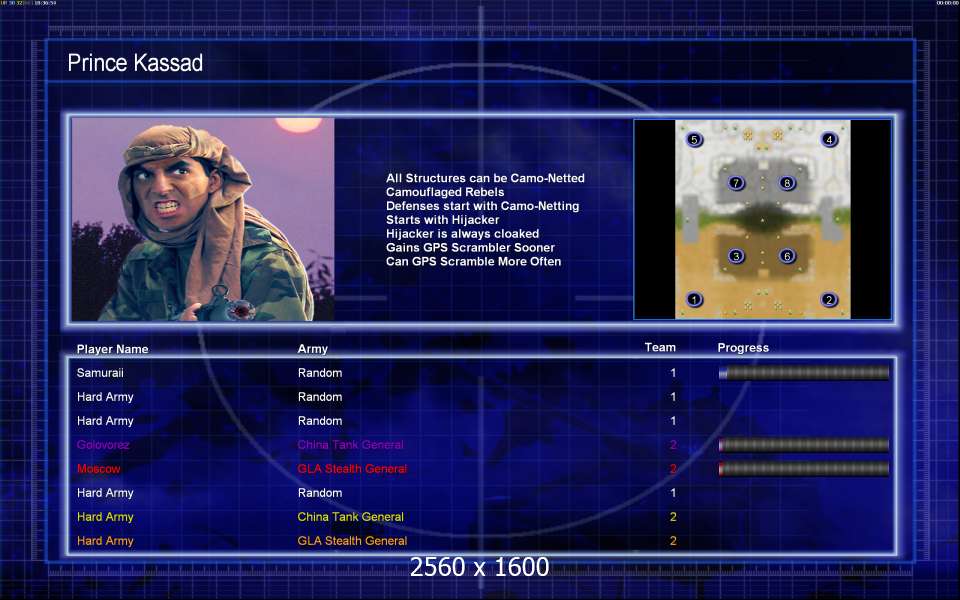Click Golovorez's purple loading progress bar

pyautogui.click(x=804, y=444)
